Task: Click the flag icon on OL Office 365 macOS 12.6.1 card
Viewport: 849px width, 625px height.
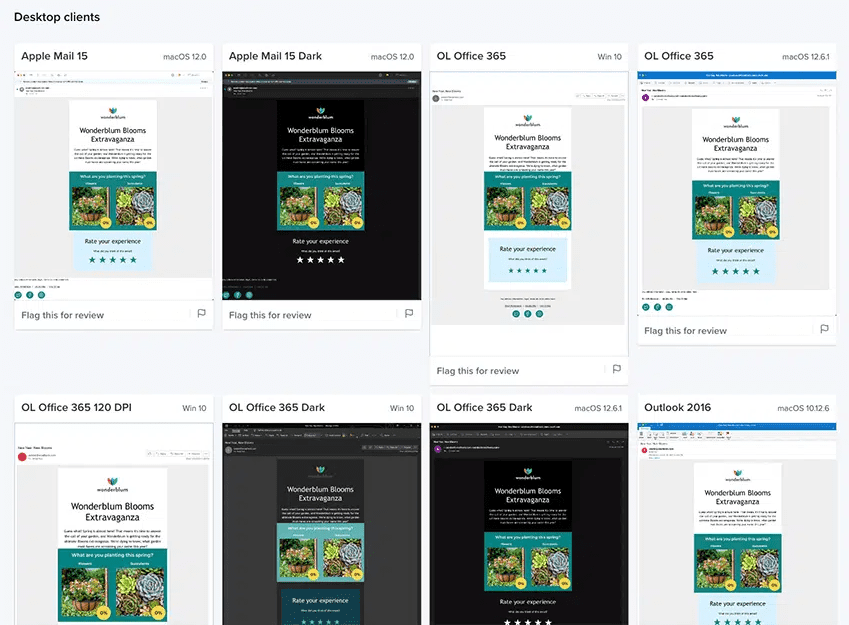Action: pos(824,330)
